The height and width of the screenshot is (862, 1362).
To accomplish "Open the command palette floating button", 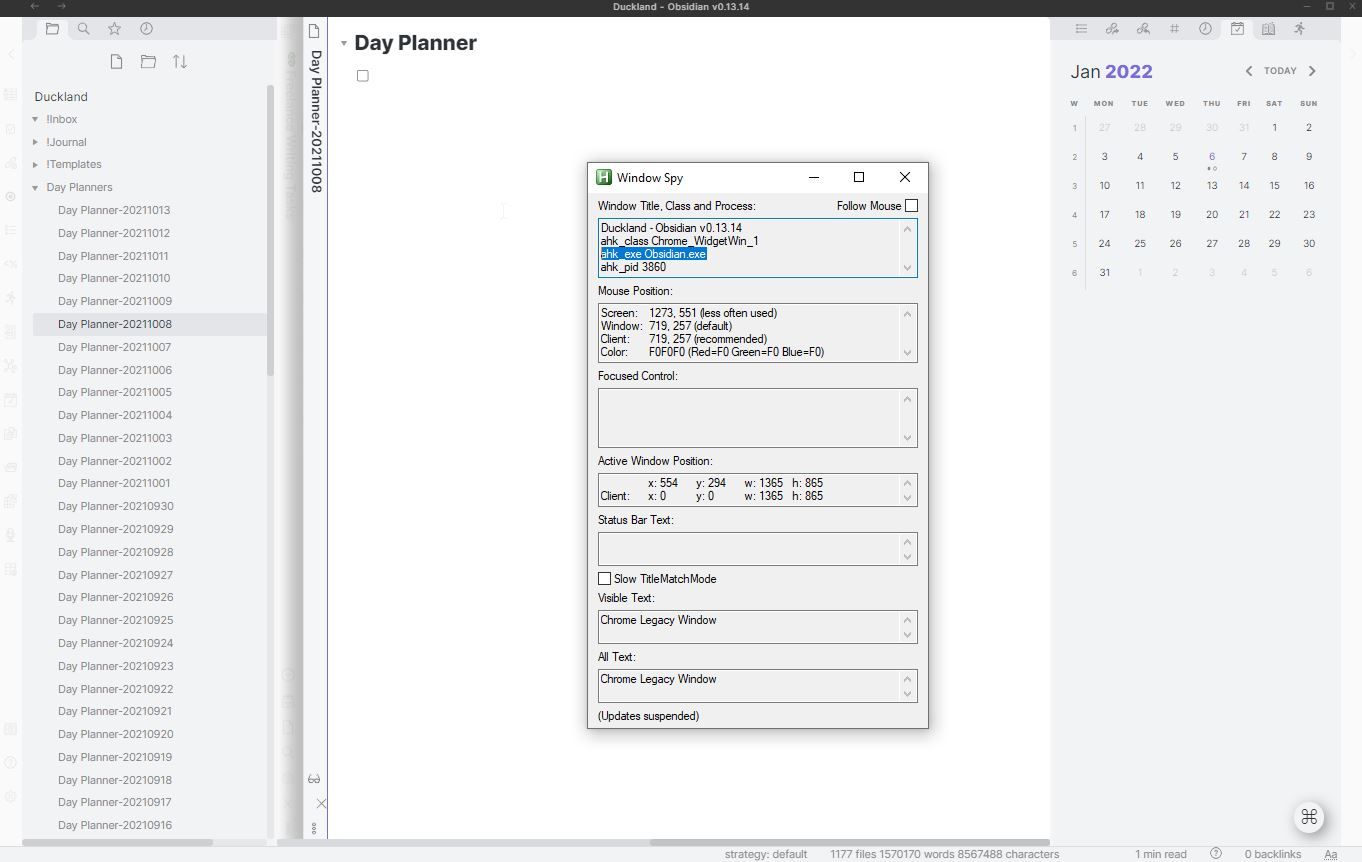I will 1309,818.
